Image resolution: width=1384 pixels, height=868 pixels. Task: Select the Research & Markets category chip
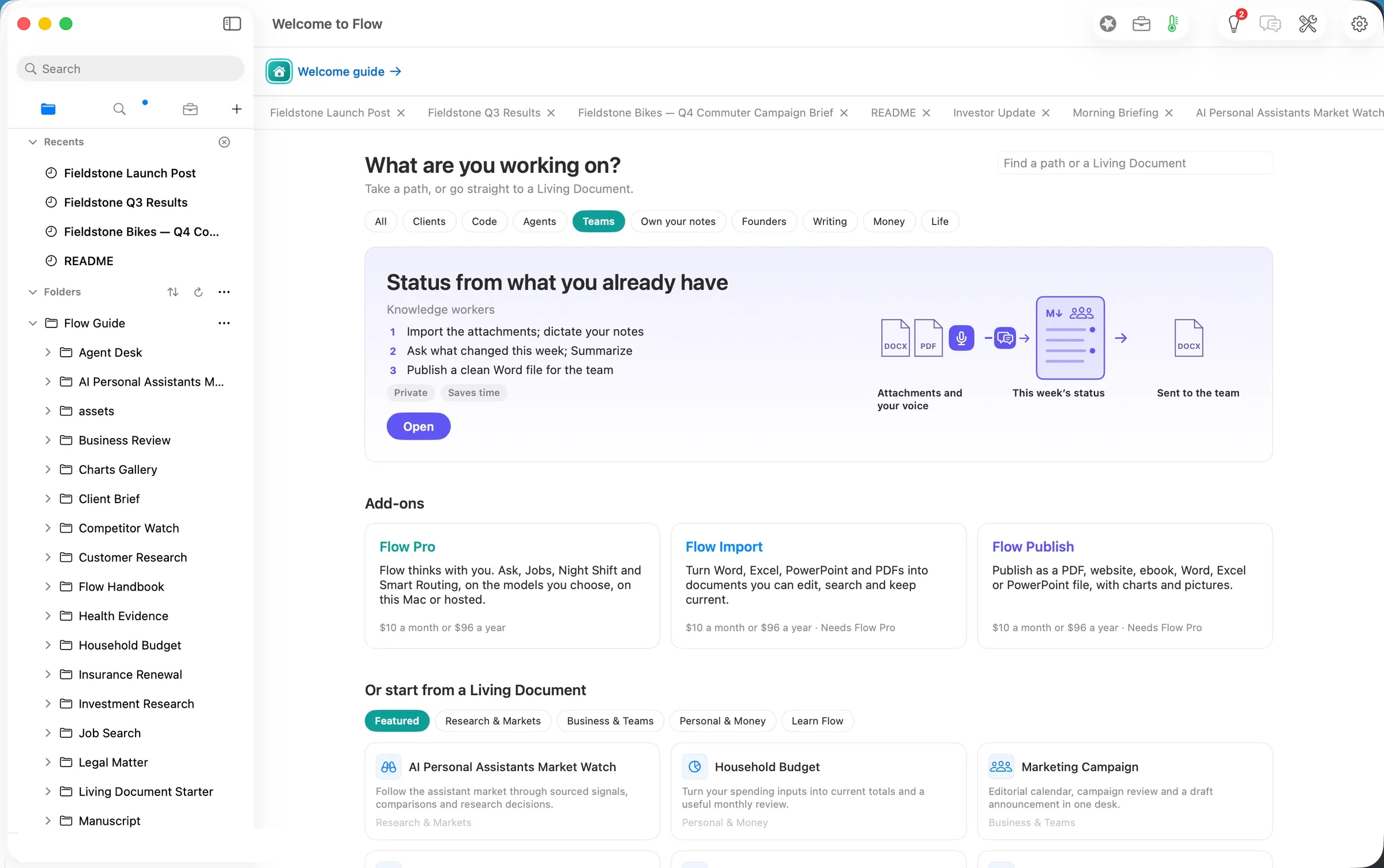click(493, 721)
